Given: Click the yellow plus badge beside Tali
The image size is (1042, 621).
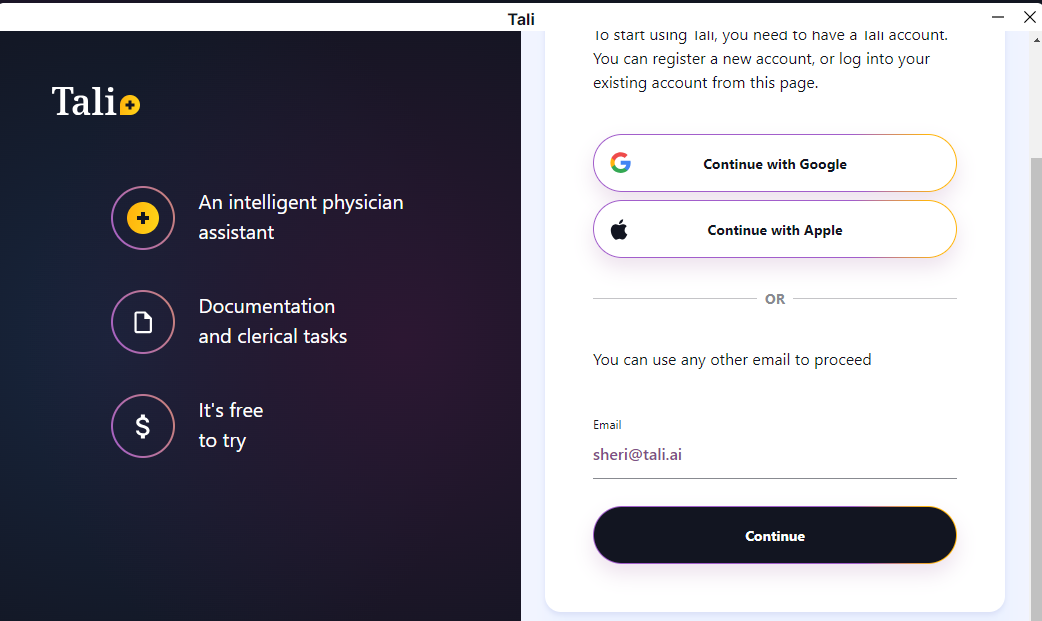Looking at the screenshot, I should coord(130,105).
